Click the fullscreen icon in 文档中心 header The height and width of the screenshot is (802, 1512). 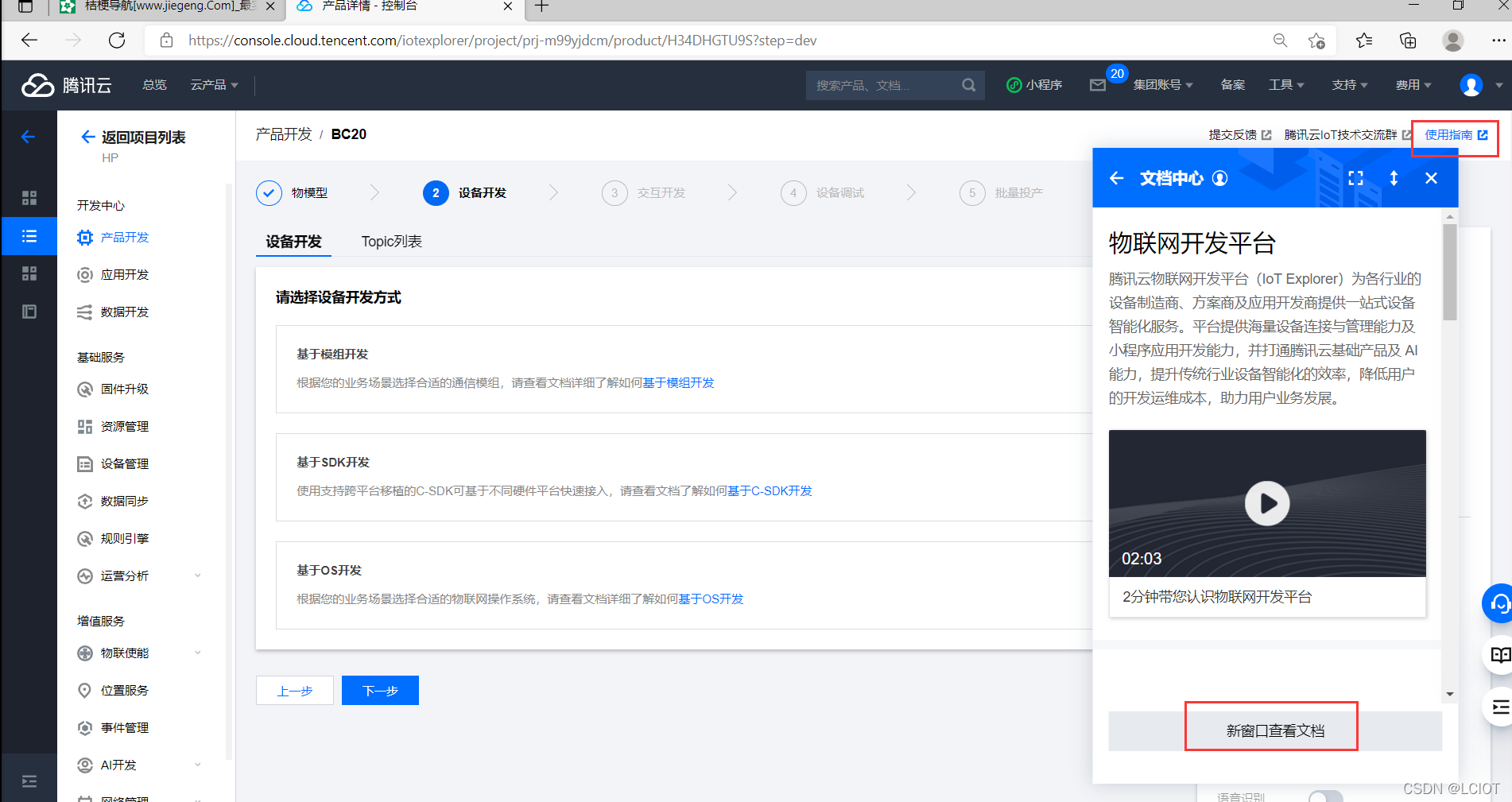pyautogui.click(x=1355, y=178)
